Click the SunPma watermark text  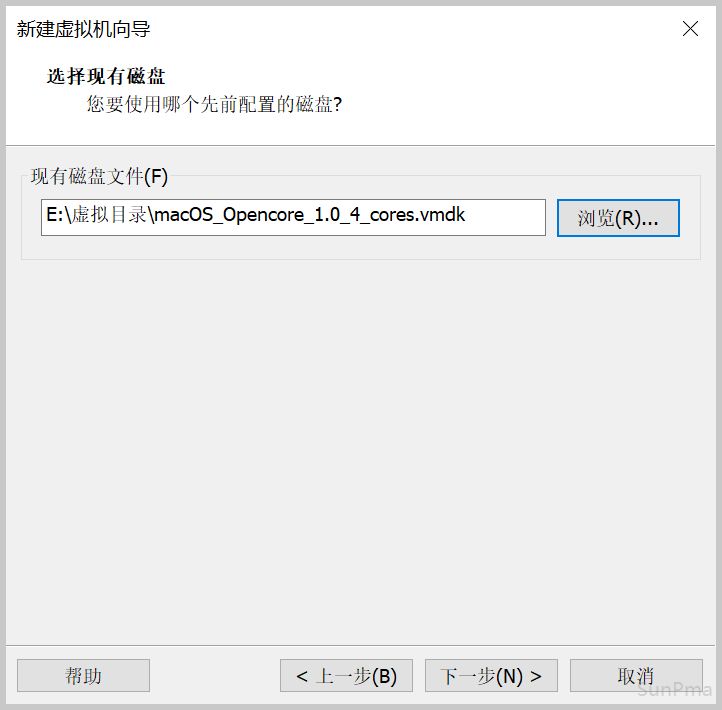coord(675,689)
